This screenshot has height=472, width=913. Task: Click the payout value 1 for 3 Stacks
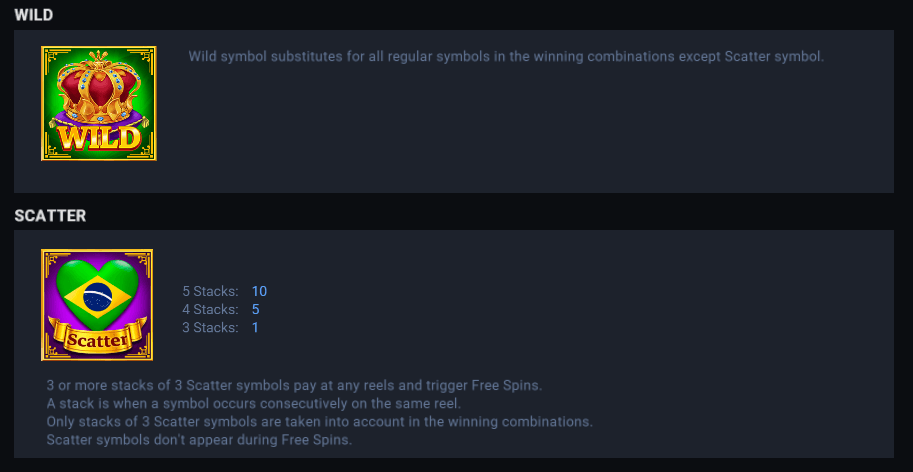[255, 327]
